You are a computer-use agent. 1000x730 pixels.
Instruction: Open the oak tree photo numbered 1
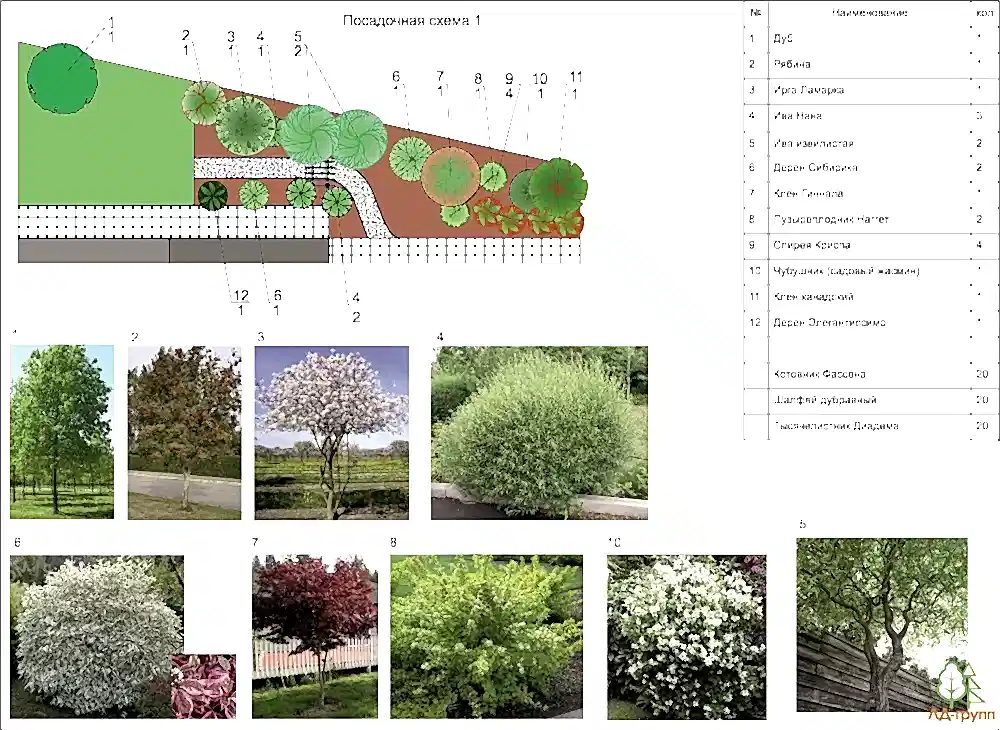(61, 431)
